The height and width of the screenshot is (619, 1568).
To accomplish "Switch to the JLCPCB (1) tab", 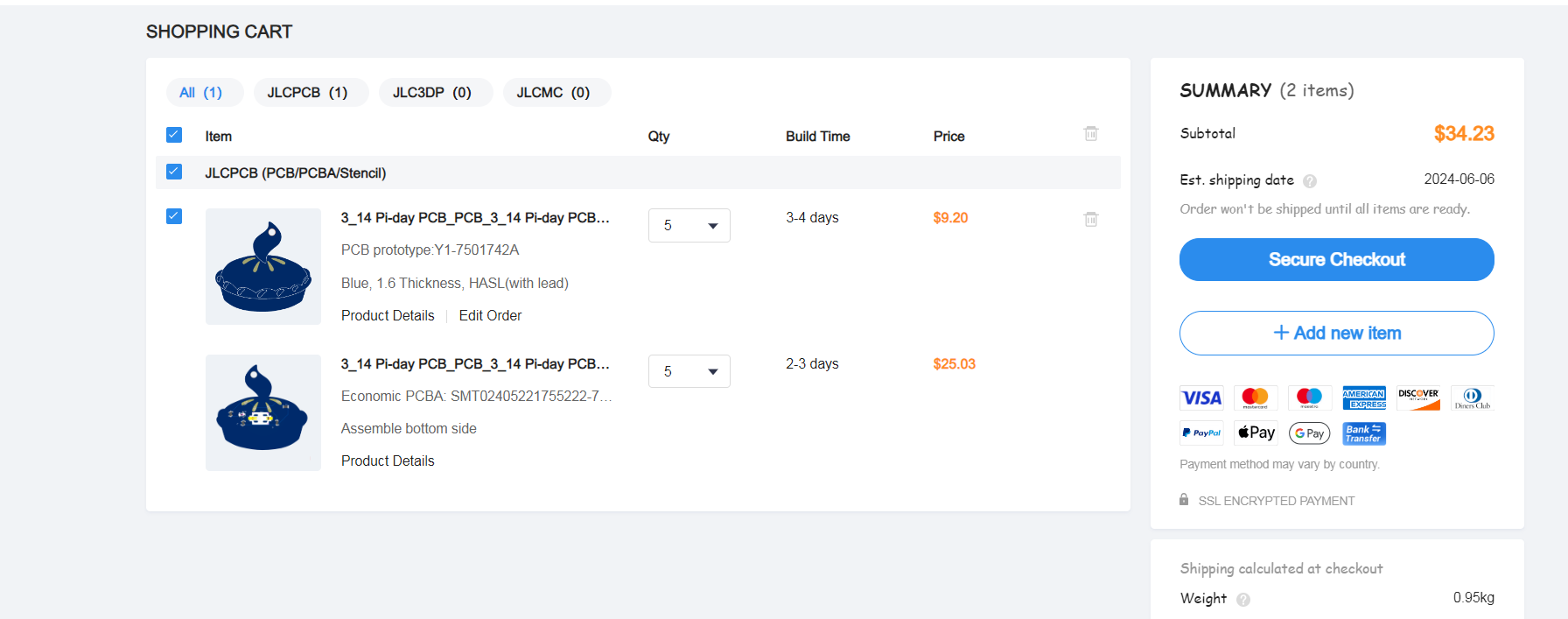I will coord(311,92).
